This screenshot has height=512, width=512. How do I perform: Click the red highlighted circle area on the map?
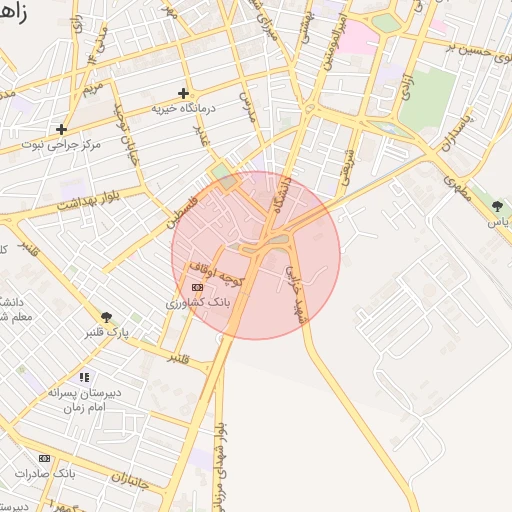point(256,256)
